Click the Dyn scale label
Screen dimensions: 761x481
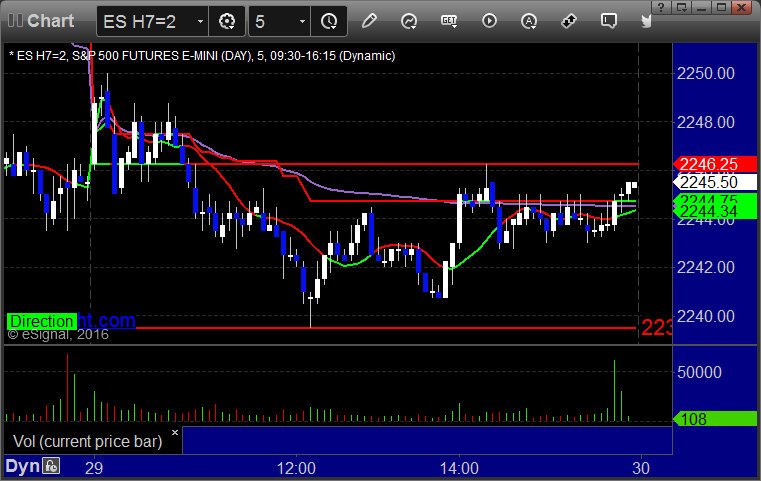tap(22, 466)
